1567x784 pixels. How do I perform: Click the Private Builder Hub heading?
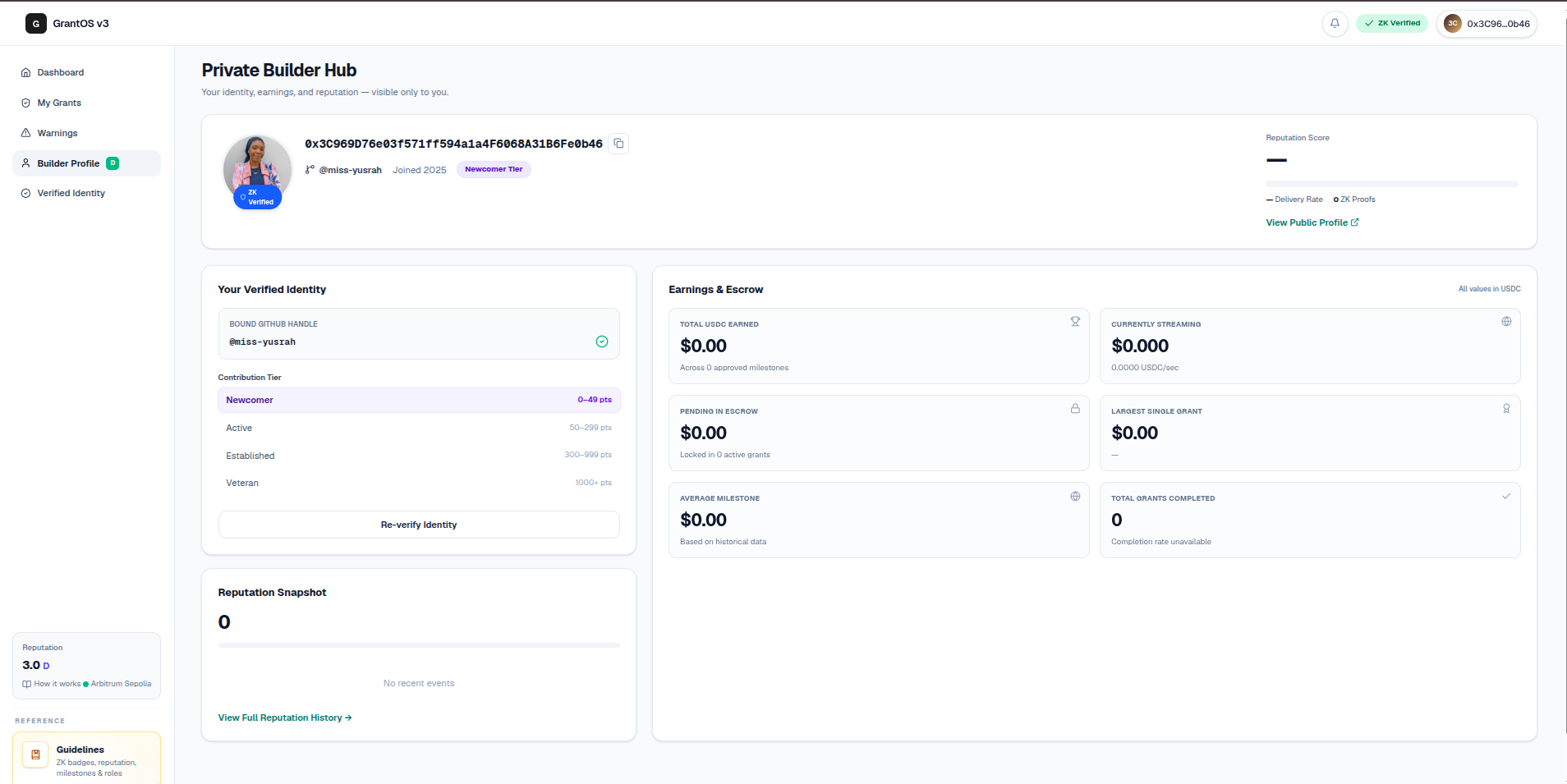[x=279, y=71]
